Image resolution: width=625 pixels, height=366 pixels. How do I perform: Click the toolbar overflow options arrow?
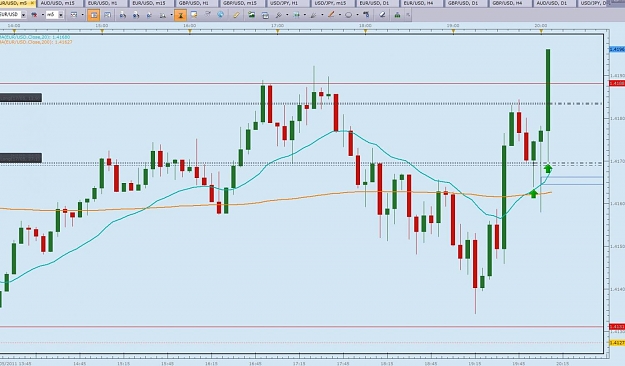pos(408,15)
